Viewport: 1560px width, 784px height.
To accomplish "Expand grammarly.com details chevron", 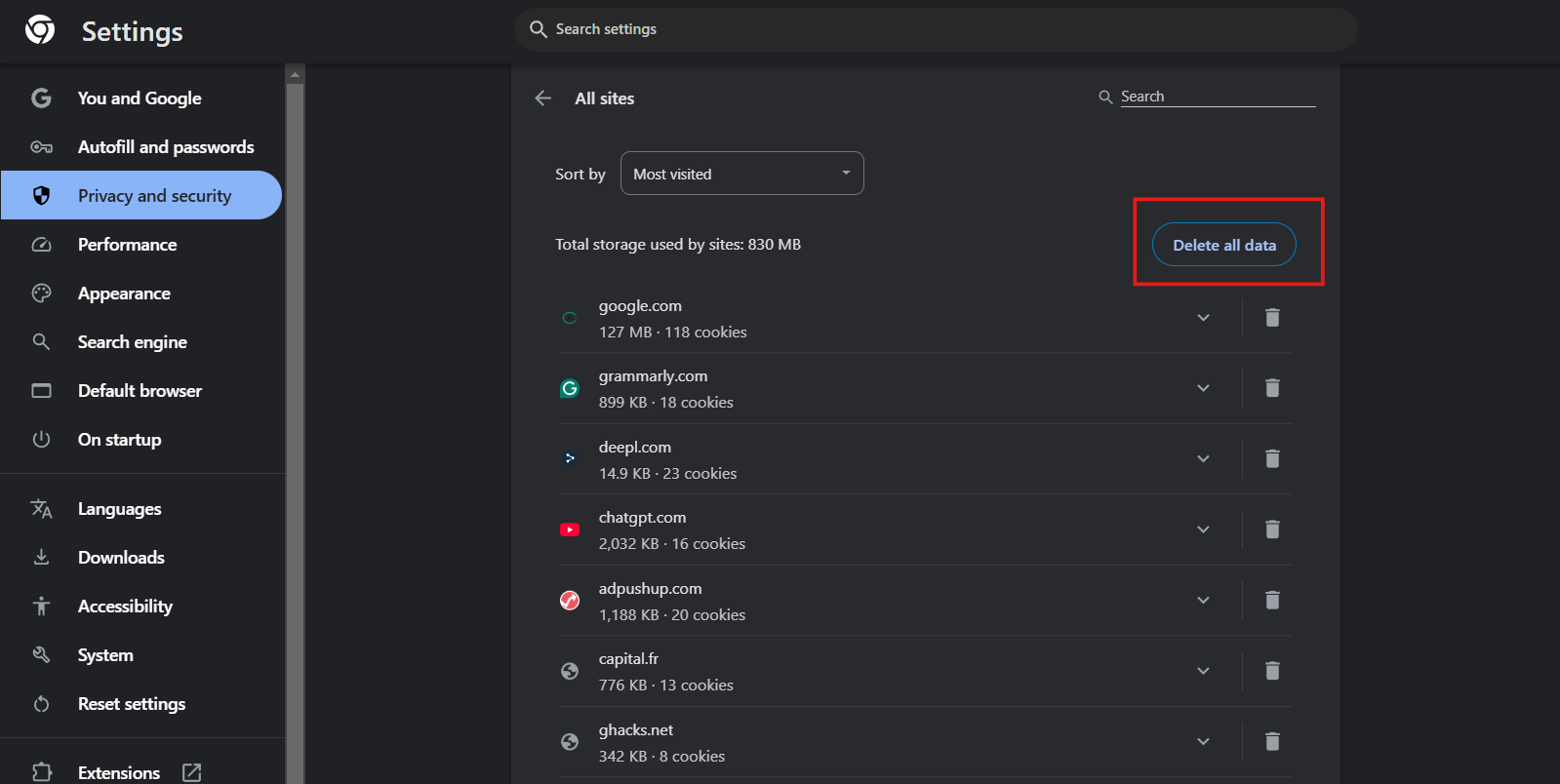I will (x=1203, y=388).
